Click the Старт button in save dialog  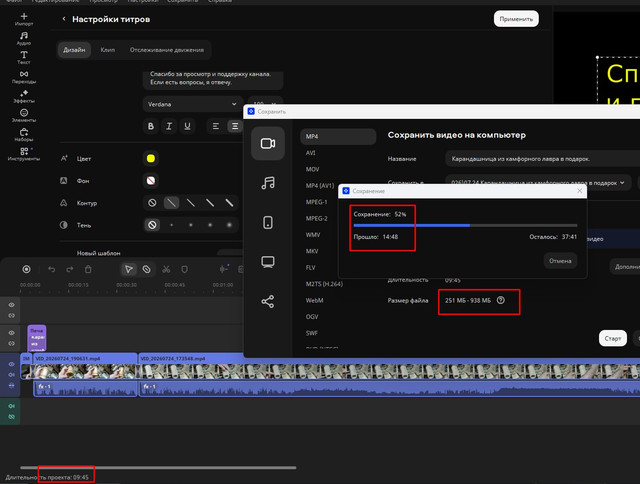(x=613, y=338)
